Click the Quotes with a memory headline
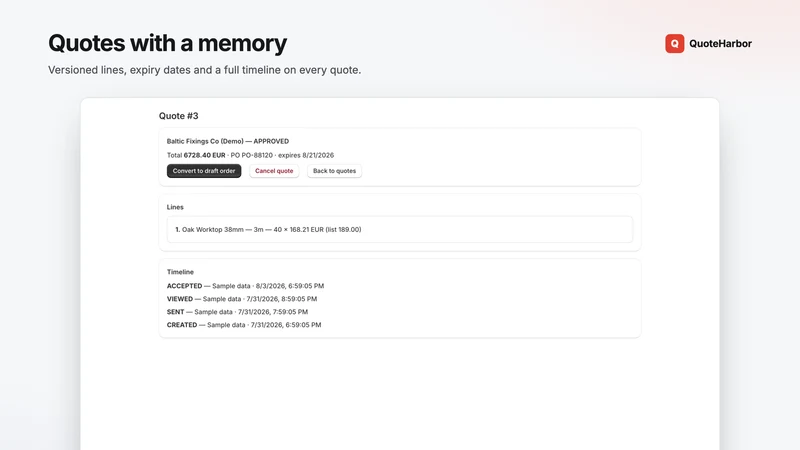The width and height of the screenshot is (800, 450). click(x=167, y=43)
